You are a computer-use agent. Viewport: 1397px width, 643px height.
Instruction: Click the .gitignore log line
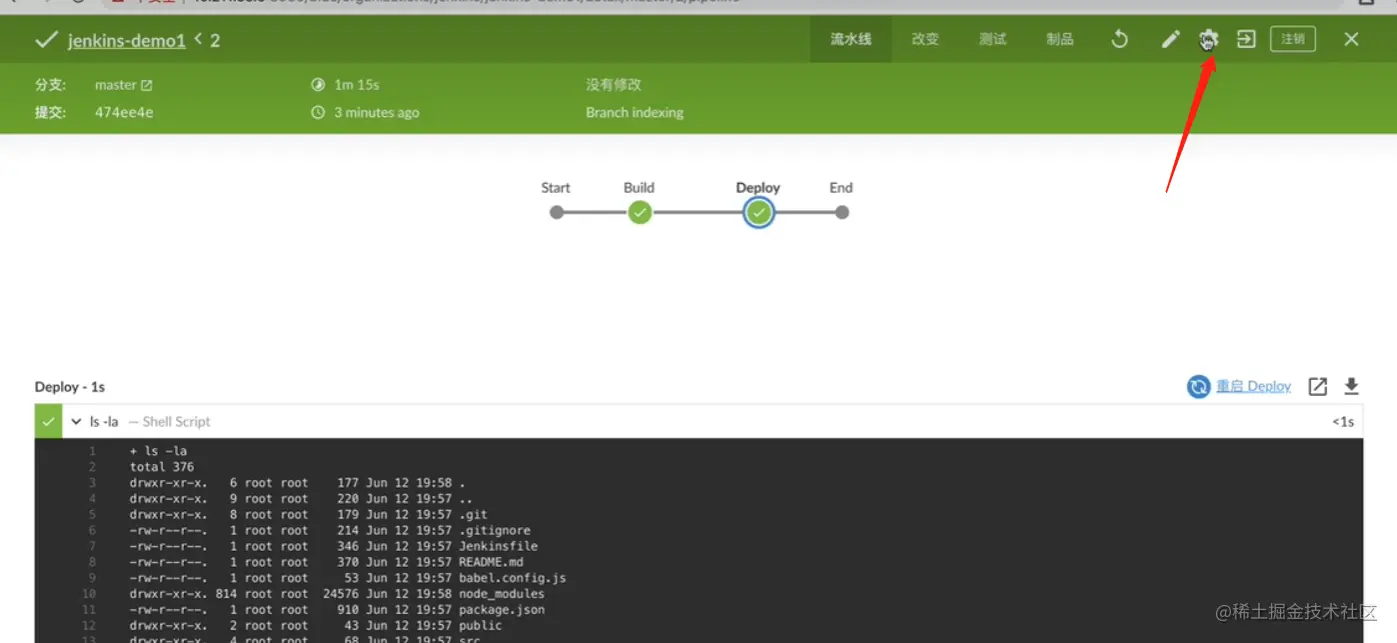pos(698,531)
